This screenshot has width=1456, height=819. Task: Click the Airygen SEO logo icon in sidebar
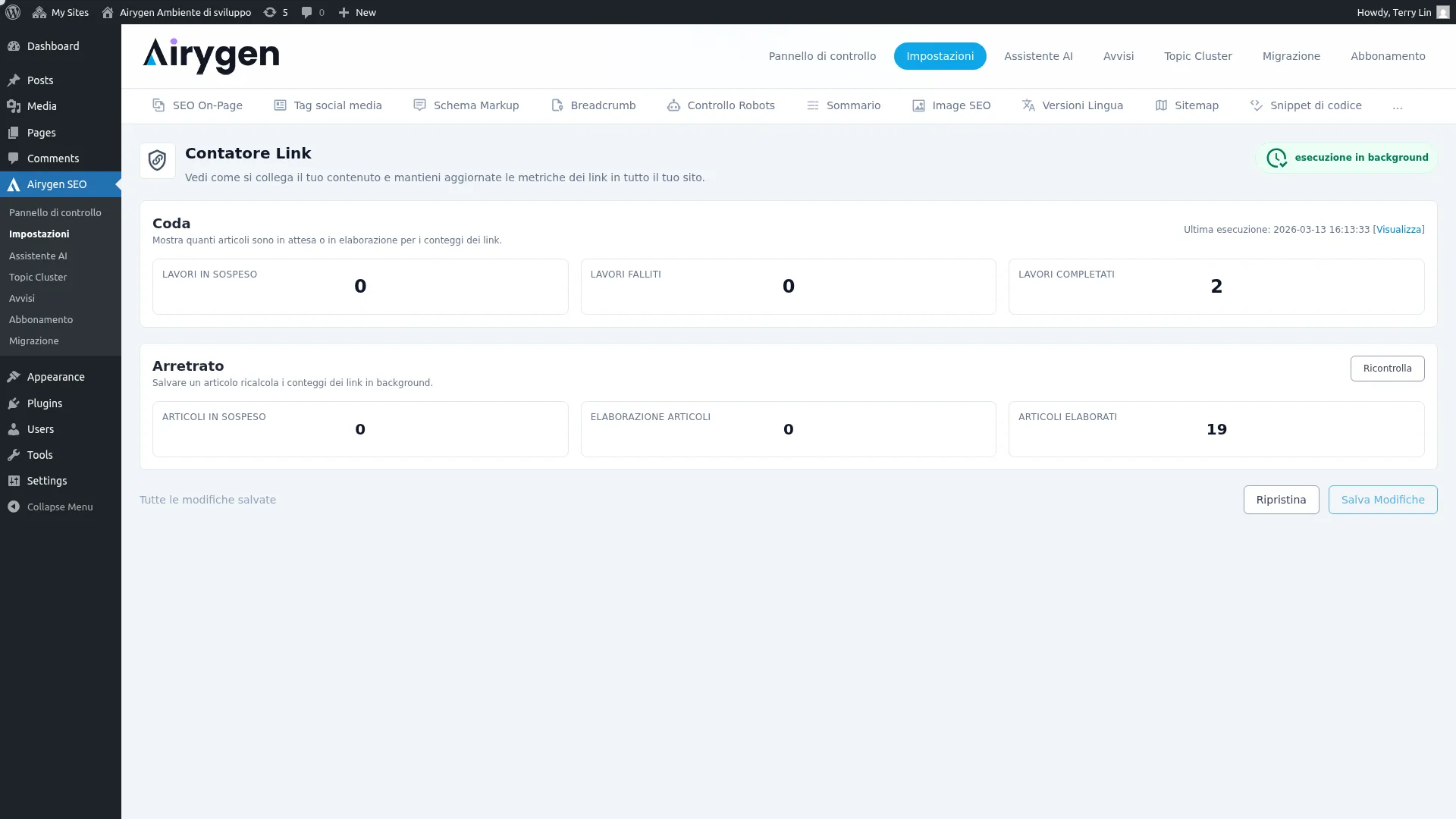point(14,184)
